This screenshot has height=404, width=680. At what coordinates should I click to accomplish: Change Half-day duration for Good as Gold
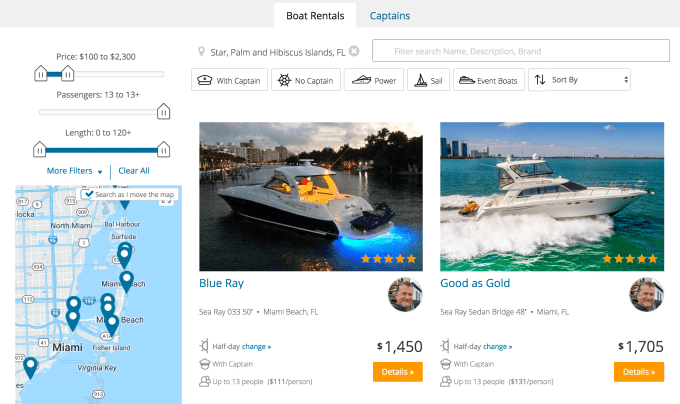tap(497, 347)
